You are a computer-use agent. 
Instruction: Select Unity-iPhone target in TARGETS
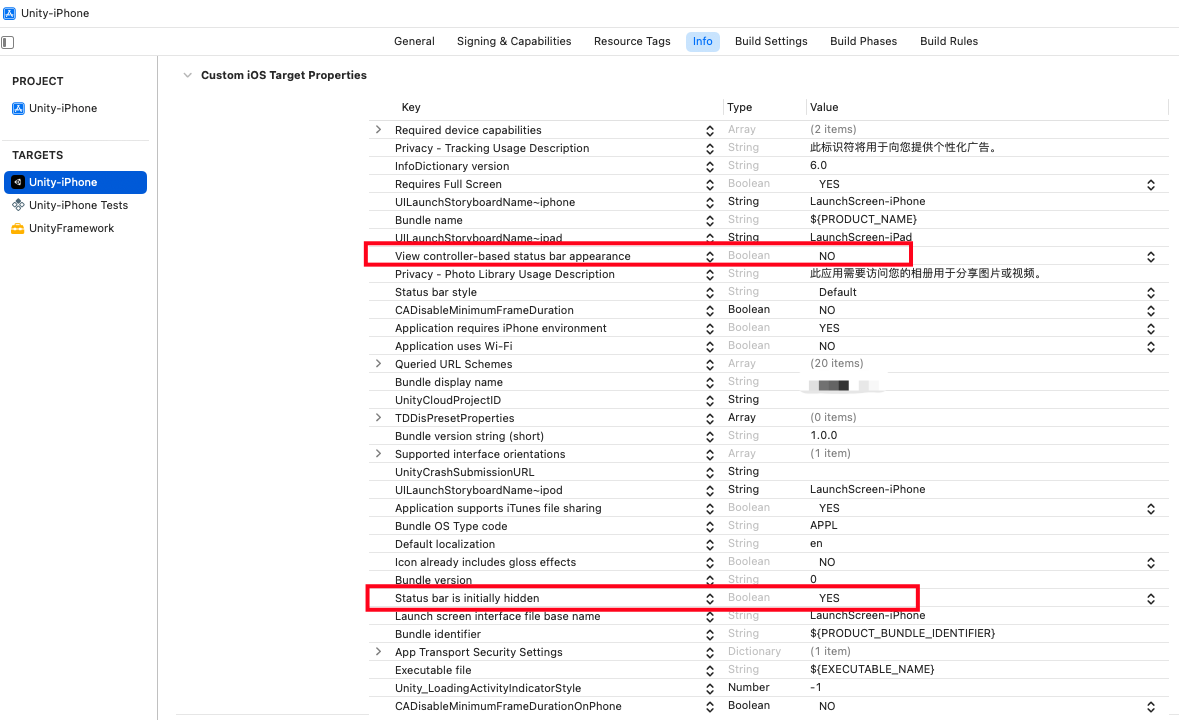coord(76,182)
